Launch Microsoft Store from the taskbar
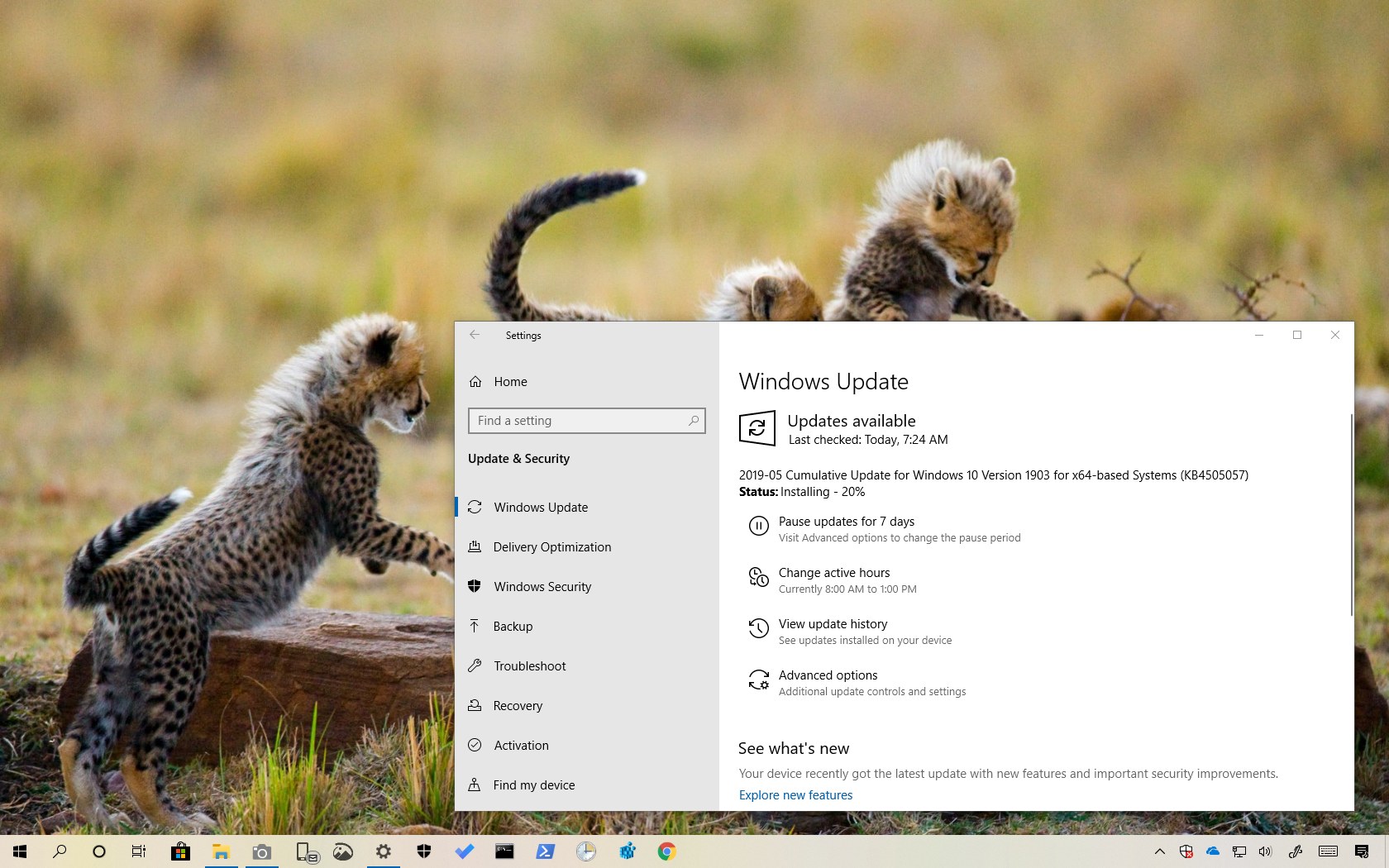Screen dimensions: 1389x868 click(180, 851)
